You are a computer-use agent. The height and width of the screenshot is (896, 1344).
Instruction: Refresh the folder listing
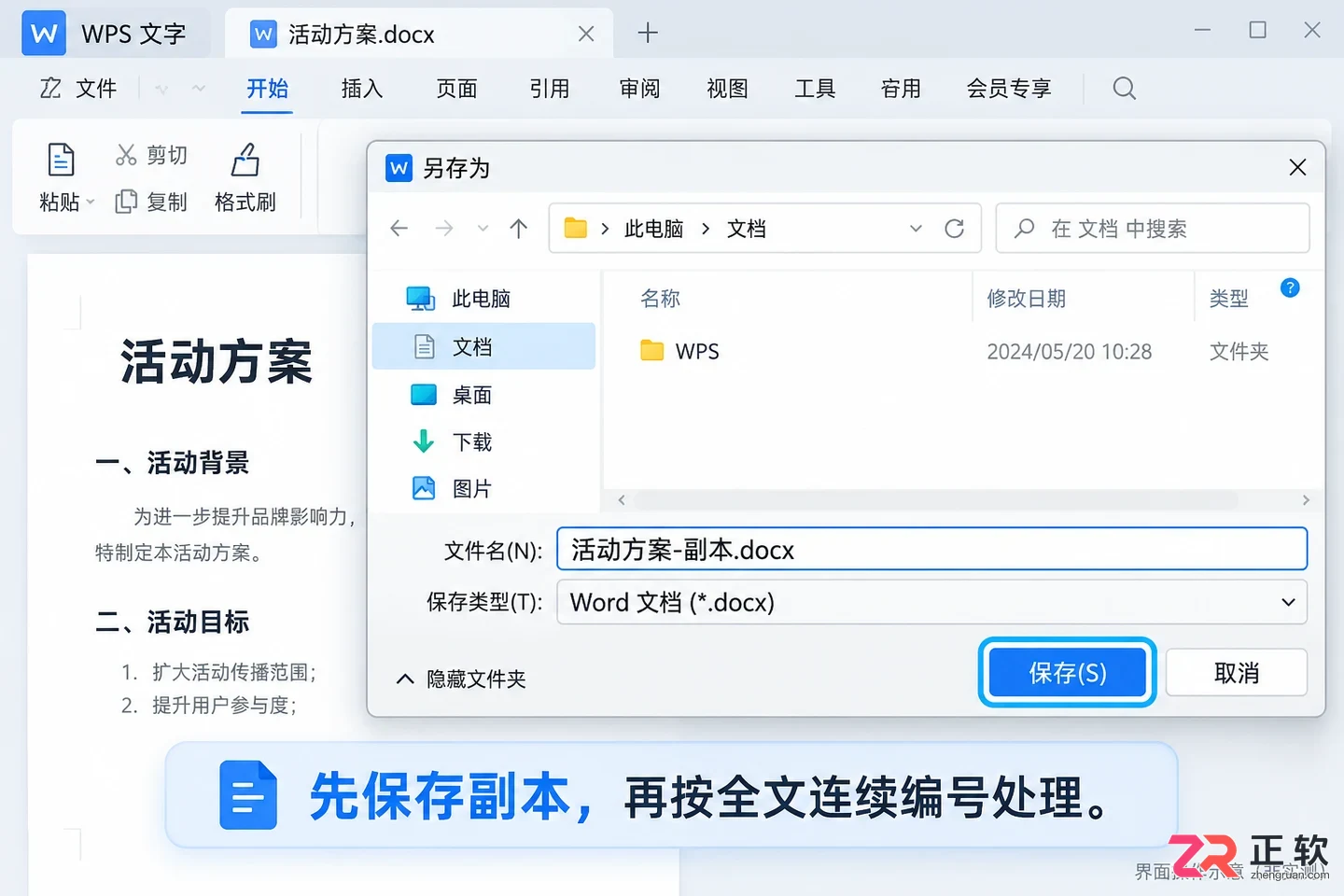954,229
